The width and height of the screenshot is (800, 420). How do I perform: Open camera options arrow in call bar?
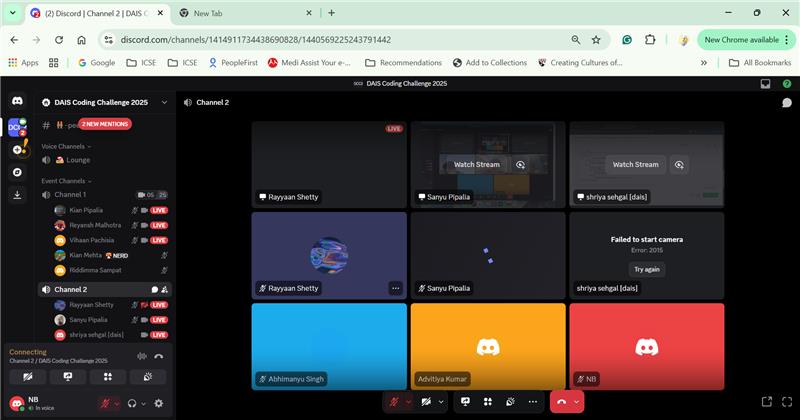[441, 402]
